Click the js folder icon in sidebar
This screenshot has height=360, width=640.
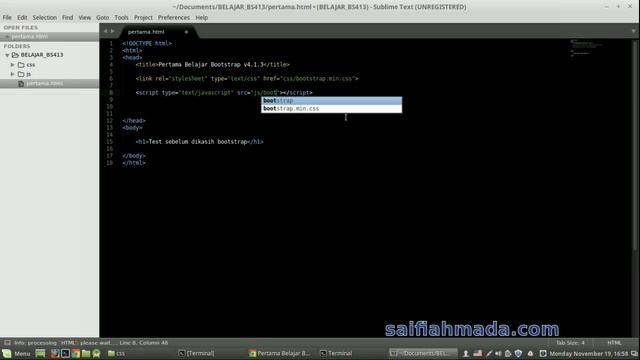21,74
